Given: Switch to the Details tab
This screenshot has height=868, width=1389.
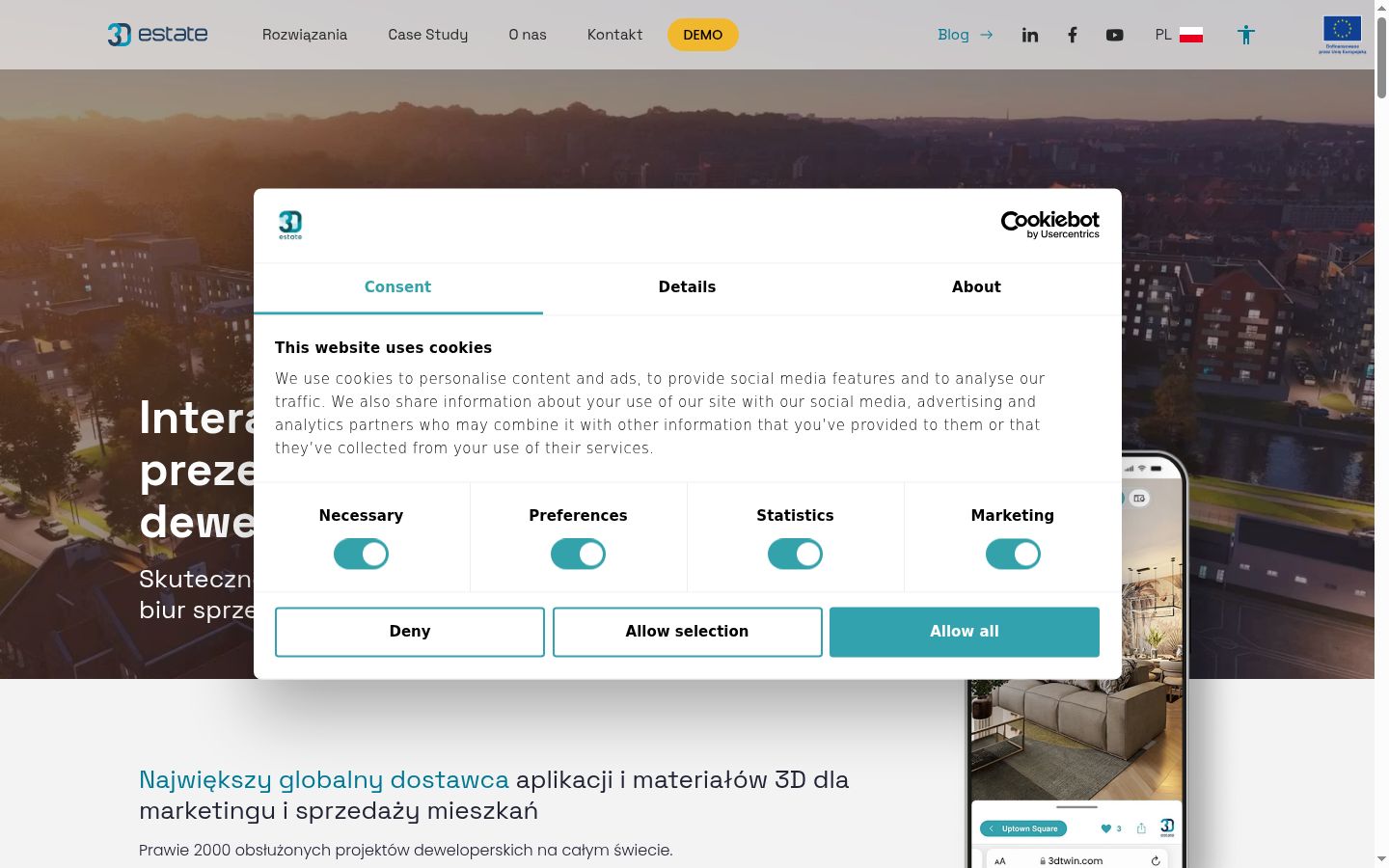Looking at the screenshot, I should pyautogui.click(x=687, y=287).
